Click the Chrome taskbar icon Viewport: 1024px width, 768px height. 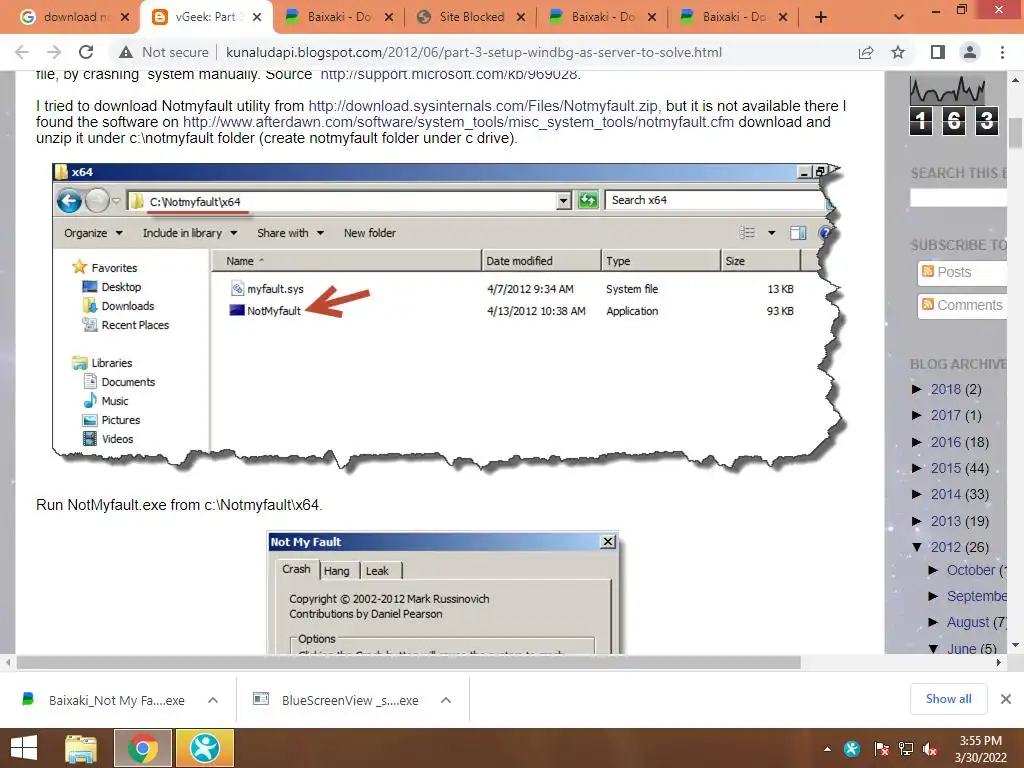143,748
